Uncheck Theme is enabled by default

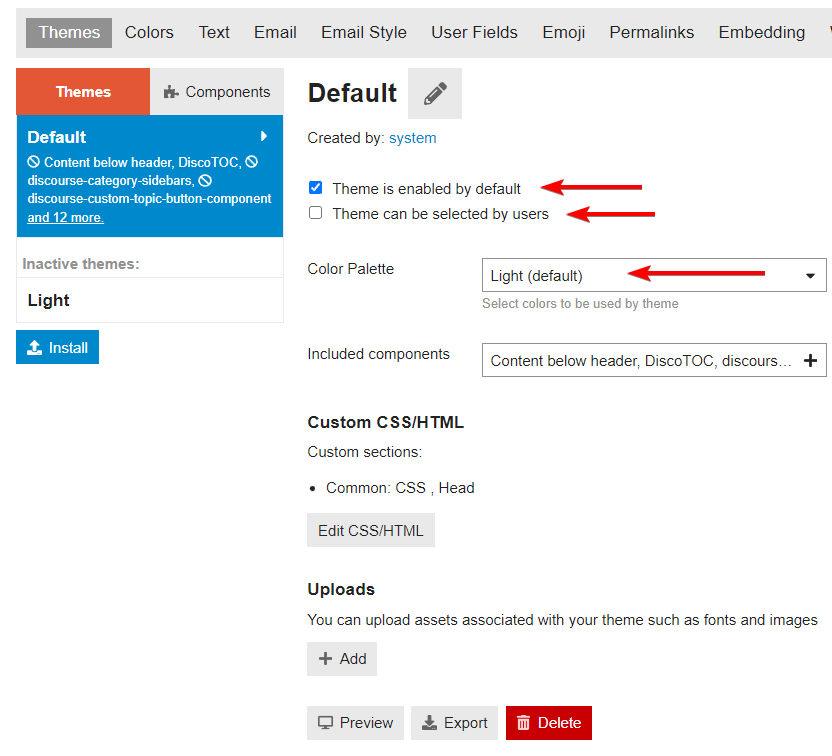click(x=315, y=187)
